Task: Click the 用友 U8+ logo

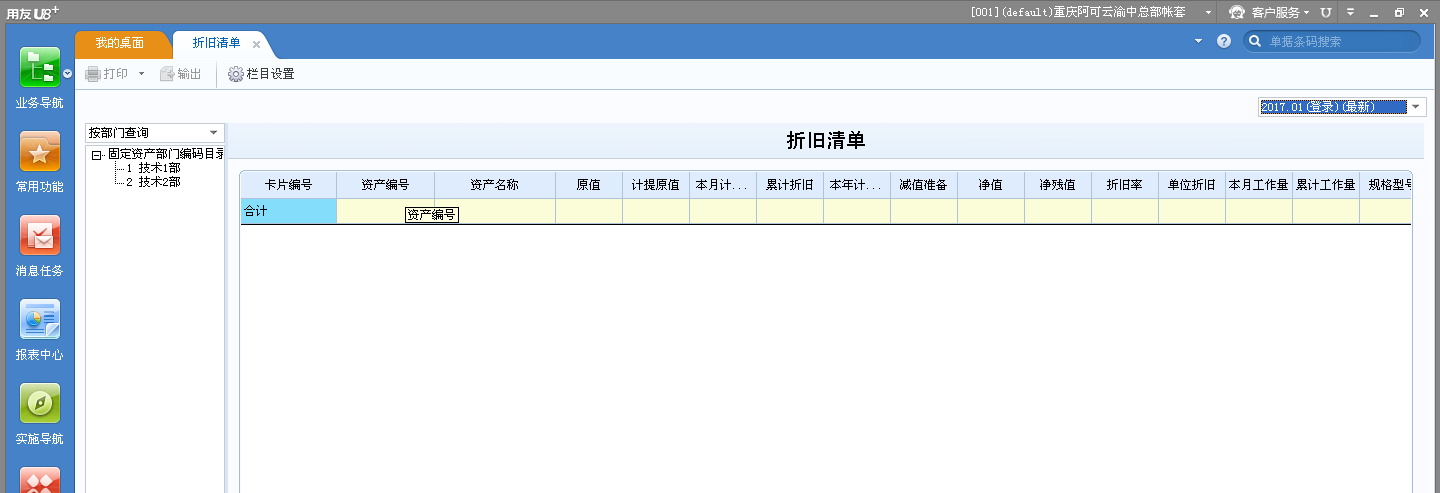Action: coord(33,12)
